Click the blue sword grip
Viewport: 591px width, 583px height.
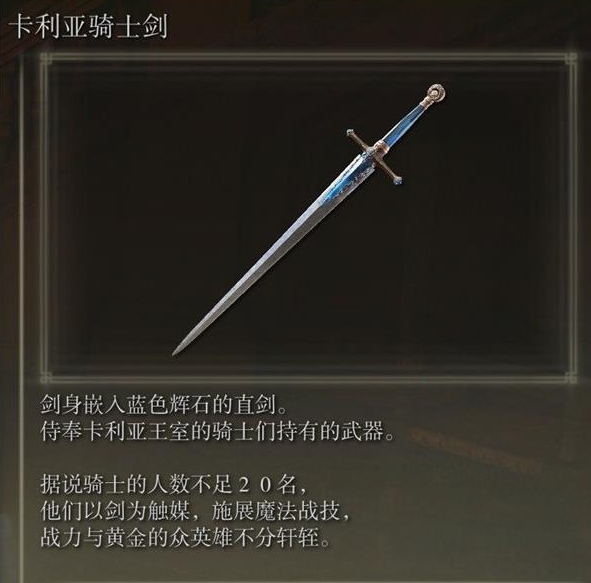pyautogui.click(x=406, y=124)
